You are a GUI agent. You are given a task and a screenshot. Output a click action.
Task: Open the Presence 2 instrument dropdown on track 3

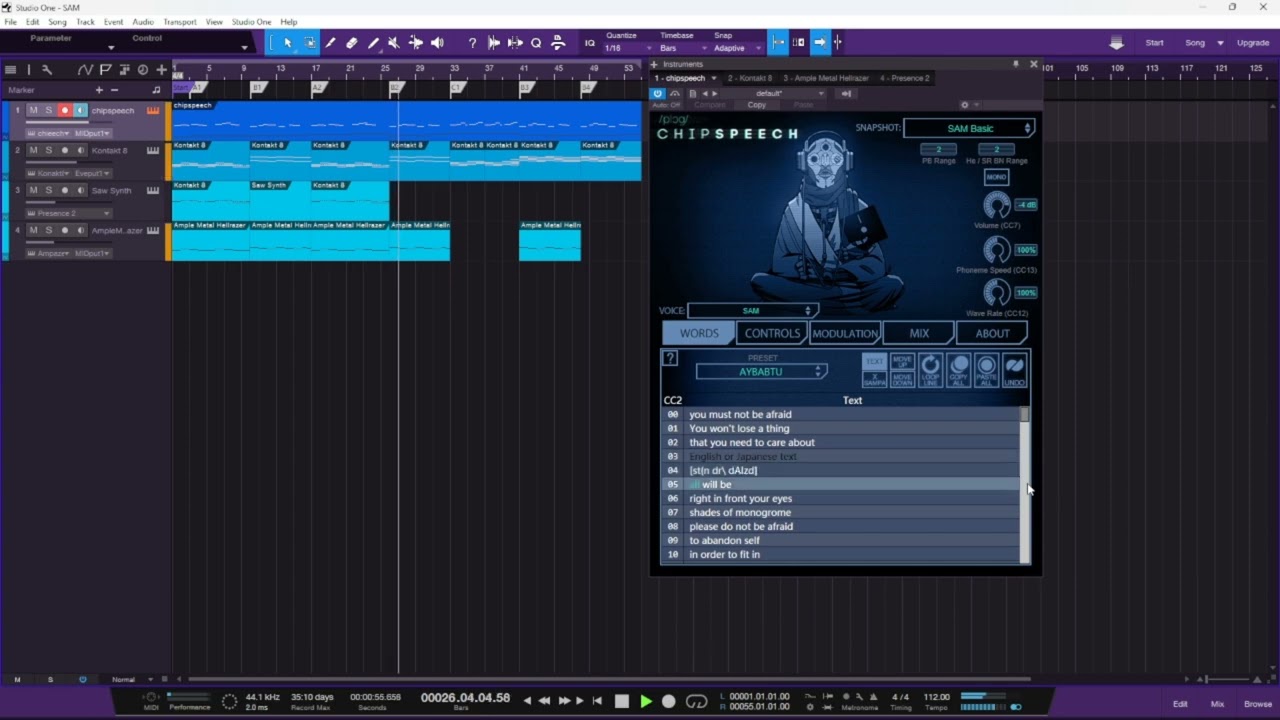tap(68, 213)
